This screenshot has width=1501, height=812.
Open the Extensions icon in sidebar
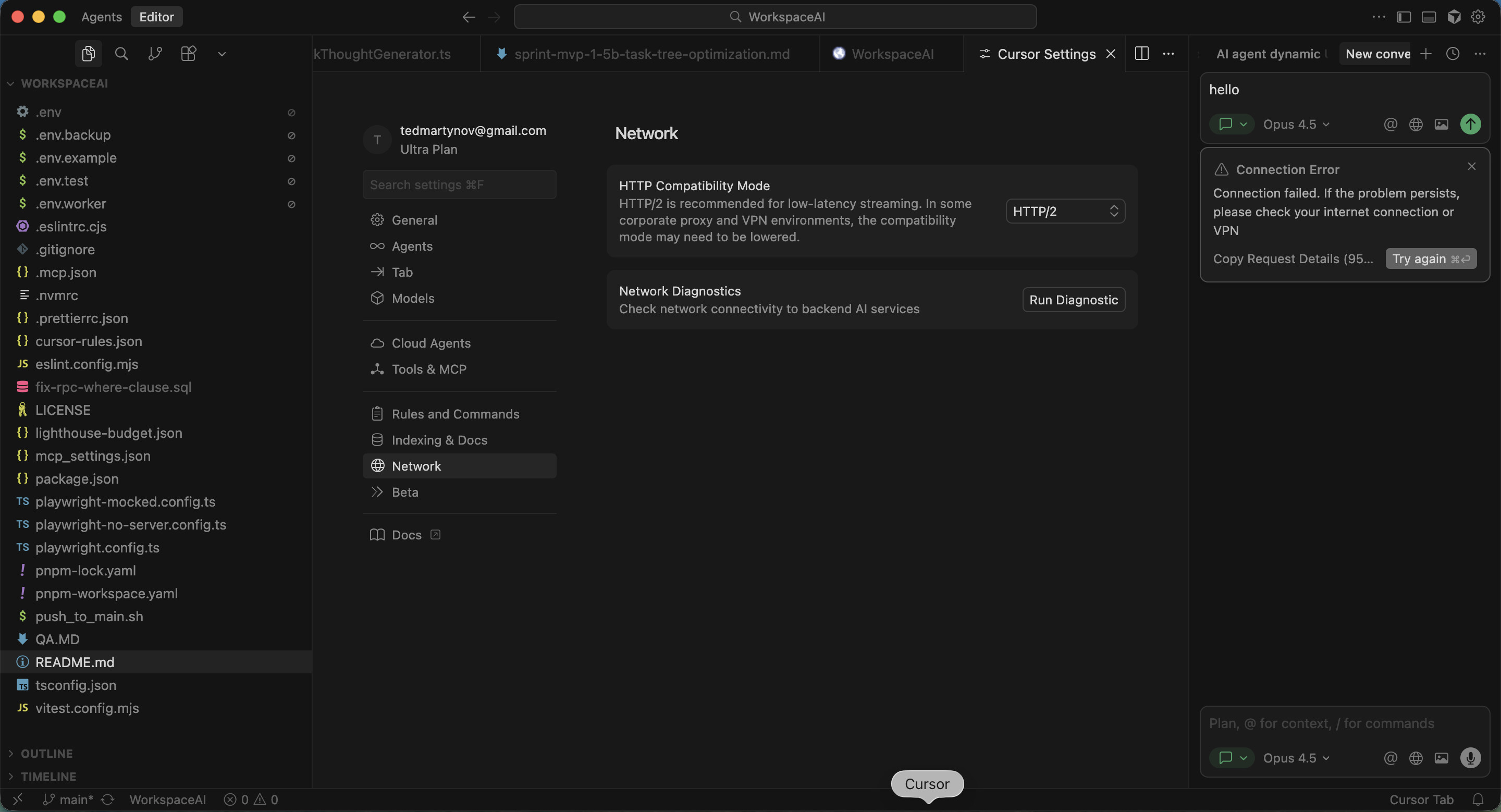coord(188,54)
